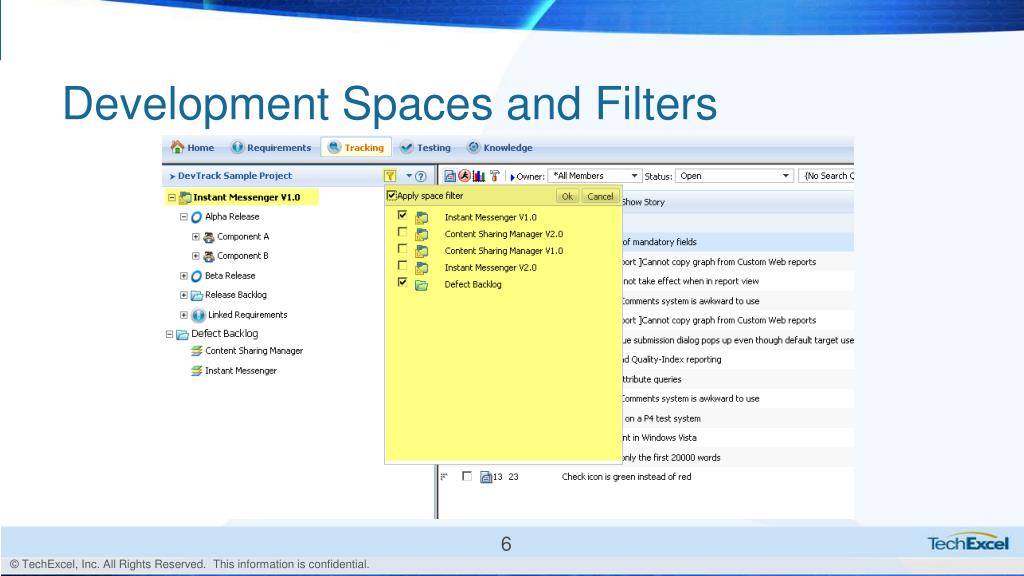Collapse the Instant Messenger V1.0 tree node

[172, 197]
